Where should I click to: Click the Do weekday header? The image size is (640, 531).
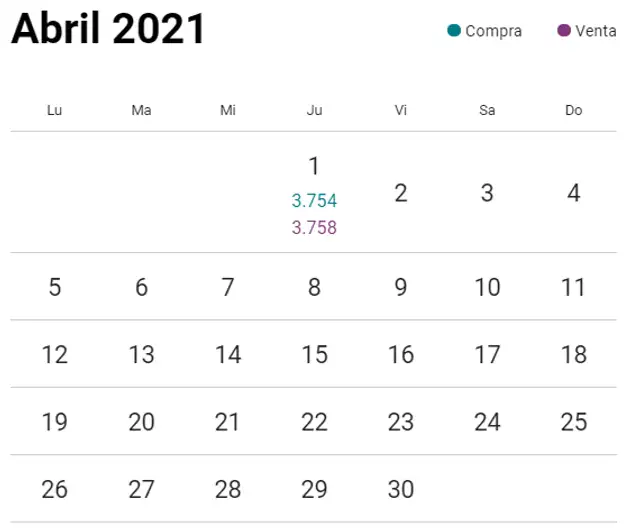(x=573, y=110)
